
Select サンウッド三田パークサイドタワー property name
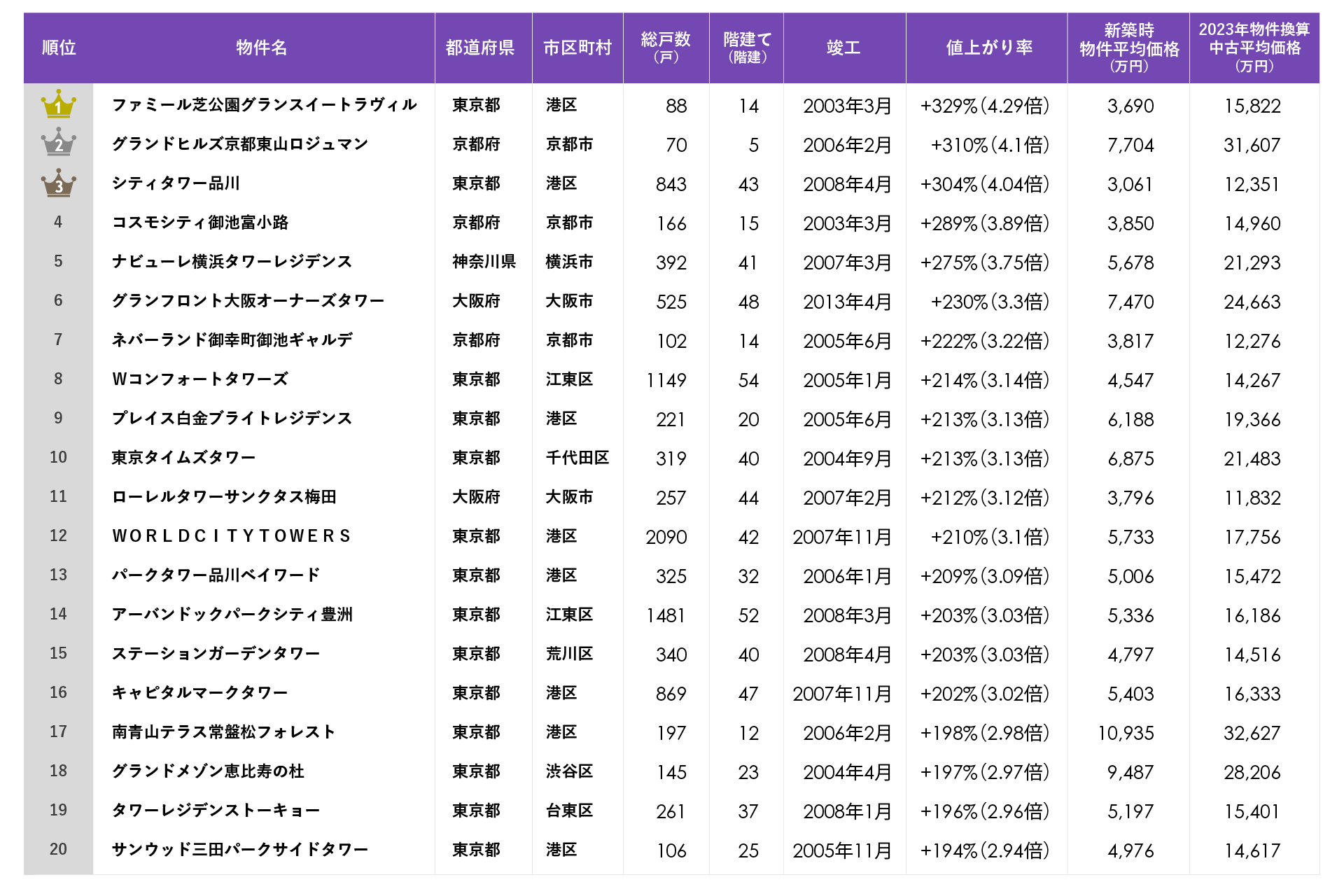240,850
